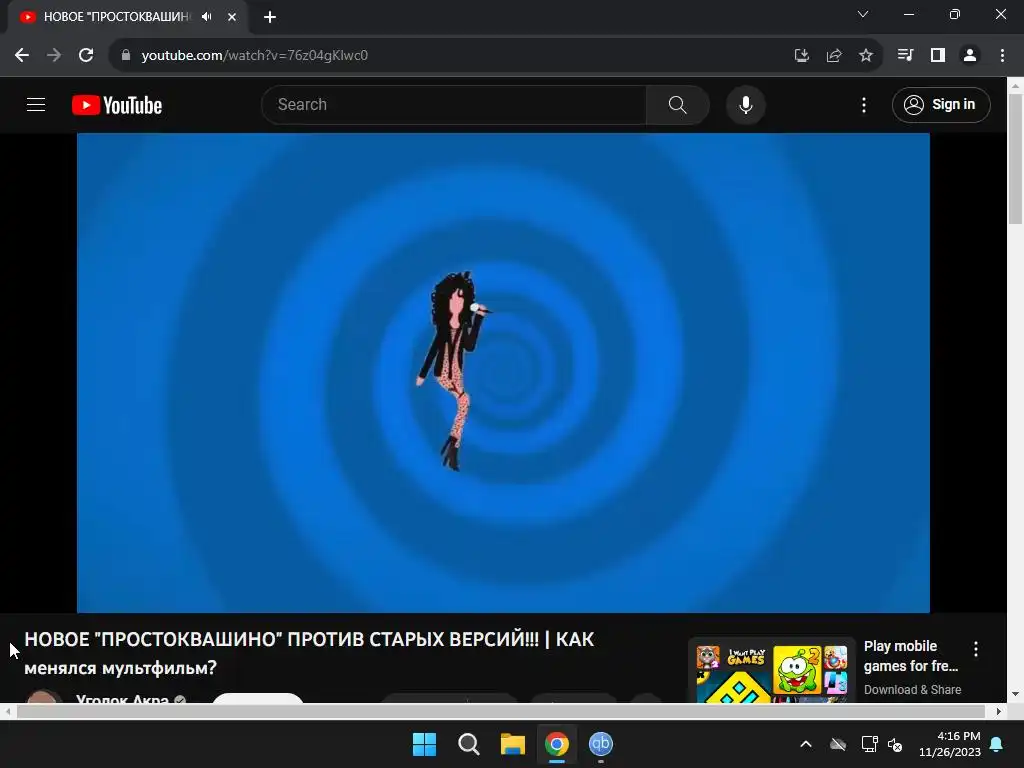Click the Sign in button
The width and height of the screenshot is (1024, 768).
940,104
